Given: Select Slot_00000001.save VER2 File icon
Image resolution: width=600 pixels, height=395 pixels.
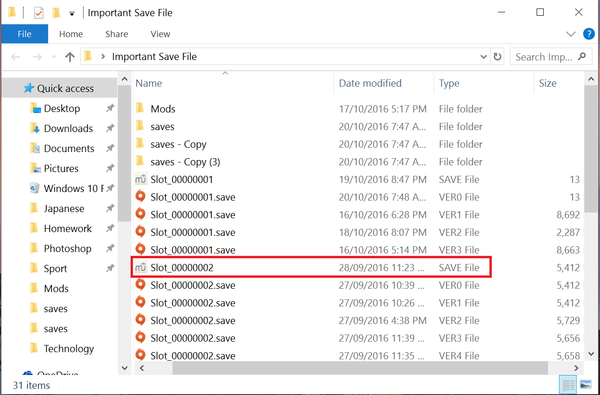Looking at the screenshot, I should click(x=140, y=232).
